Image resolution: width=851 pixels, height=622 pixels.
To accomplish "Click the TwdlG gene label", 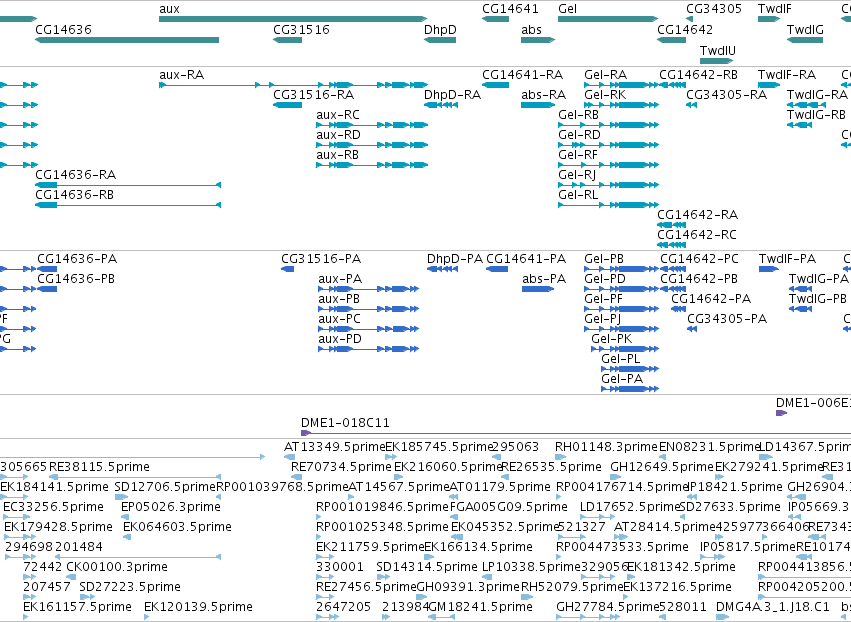I will point(805,29).
